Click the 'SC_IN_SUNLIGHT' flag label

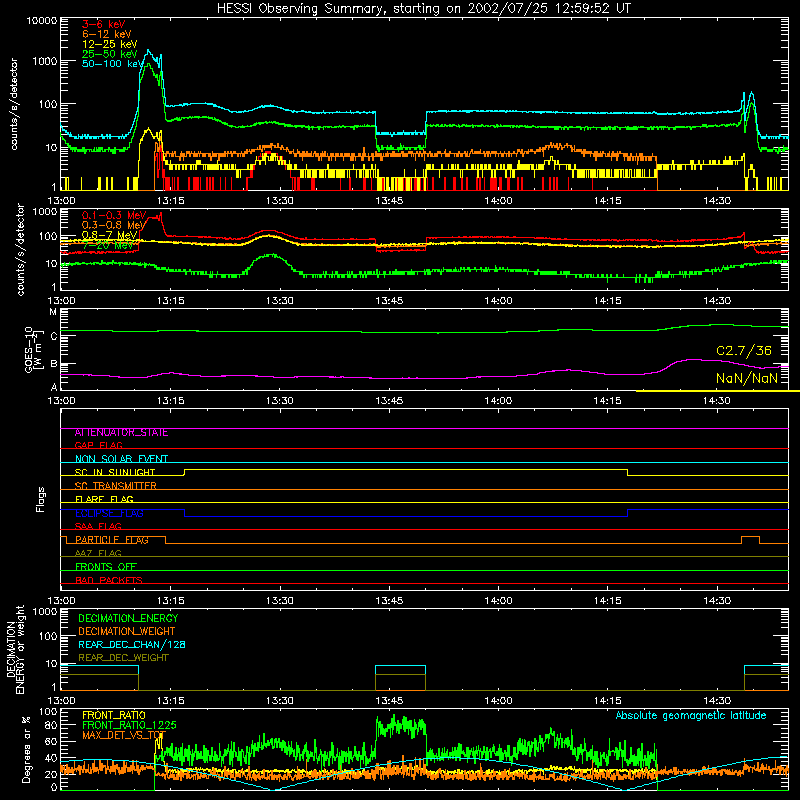115,472
